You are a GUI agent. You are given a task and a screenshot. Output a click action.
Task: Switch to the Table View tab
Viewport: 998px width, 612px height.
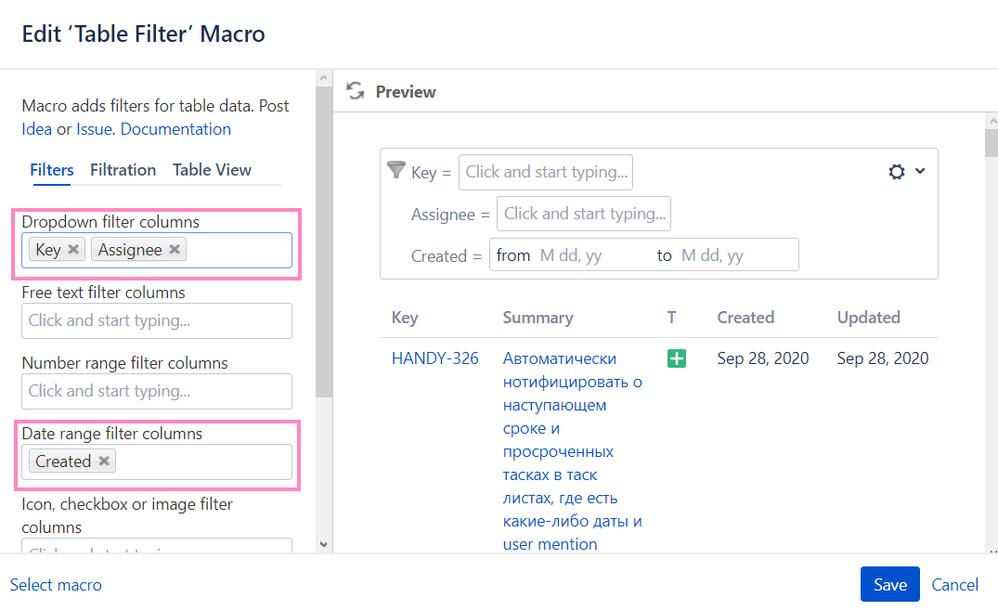pos(211,170)
